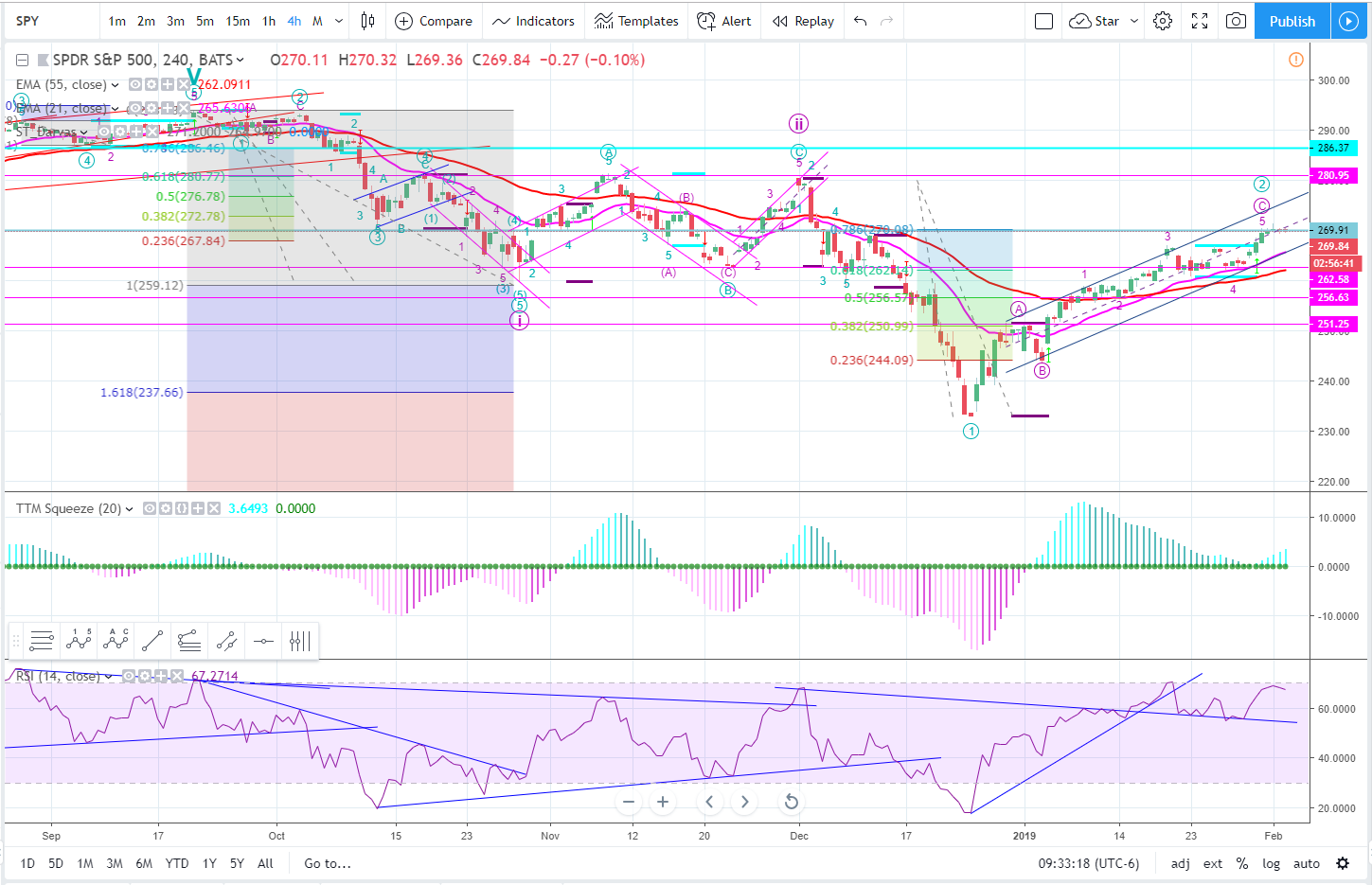Select the 1m timeframe

coord(117,21)
